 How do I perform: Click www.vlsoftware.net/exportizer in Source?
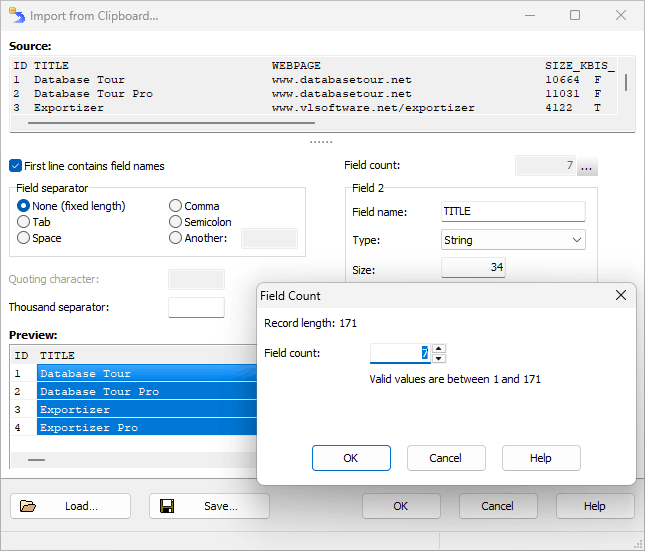tap(373, 108)
